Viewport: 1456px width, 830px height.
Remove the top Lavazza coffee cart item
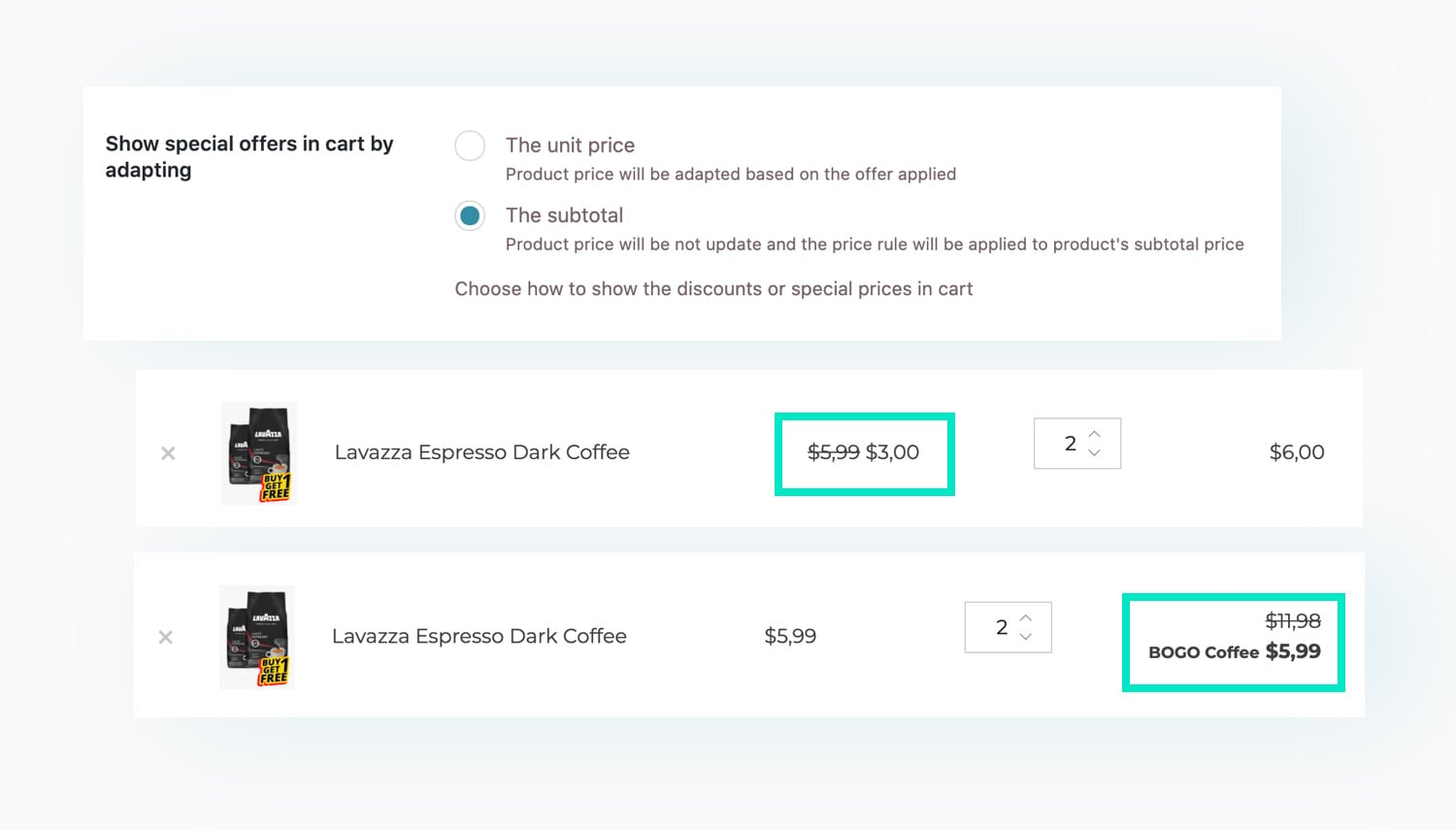point(168,453)
